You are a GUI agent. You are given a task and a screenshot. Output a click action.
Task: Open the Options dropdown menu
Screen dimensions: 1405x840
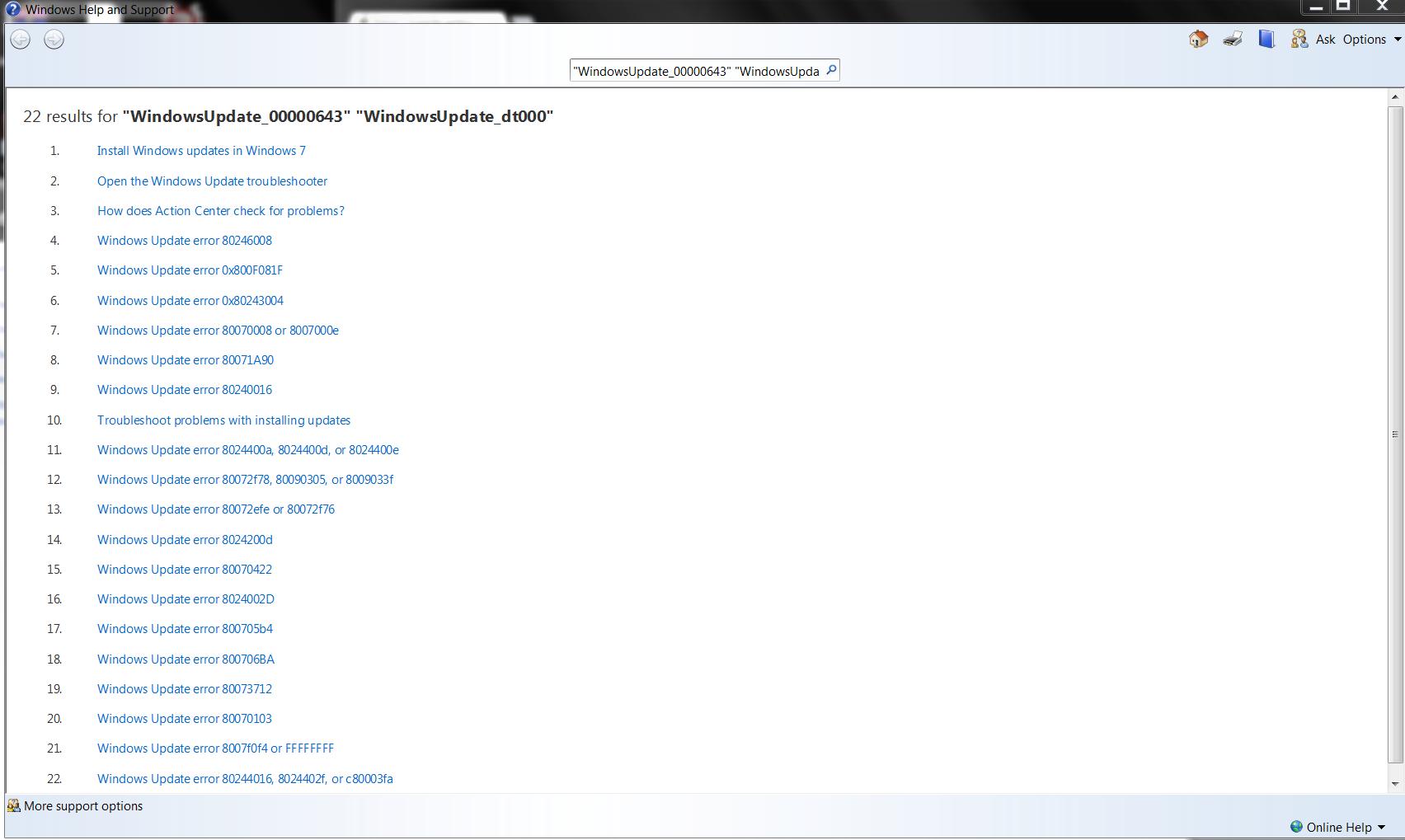click(x=1372, y=39)
